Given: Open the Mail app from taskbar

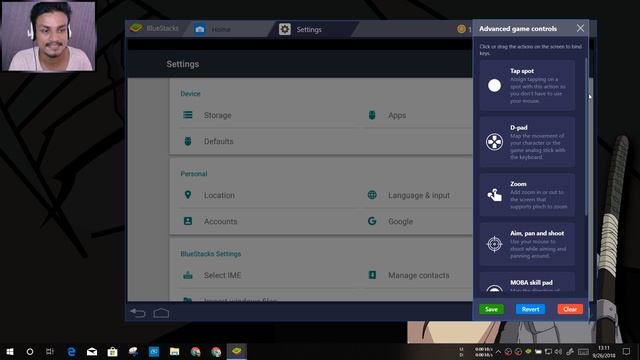Looking at the screenshot, I should coord(92,351).
